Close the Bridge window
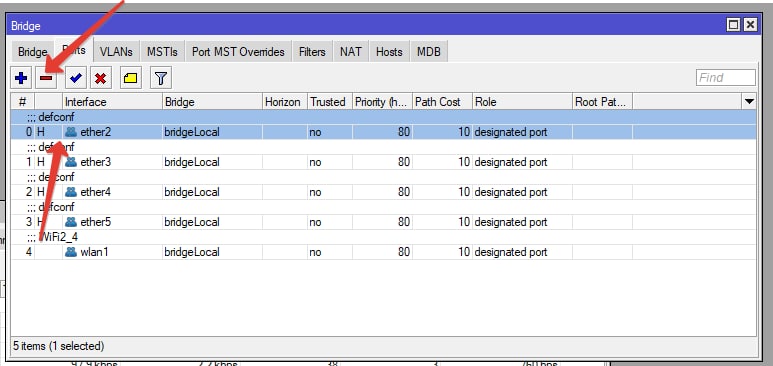 750,25
